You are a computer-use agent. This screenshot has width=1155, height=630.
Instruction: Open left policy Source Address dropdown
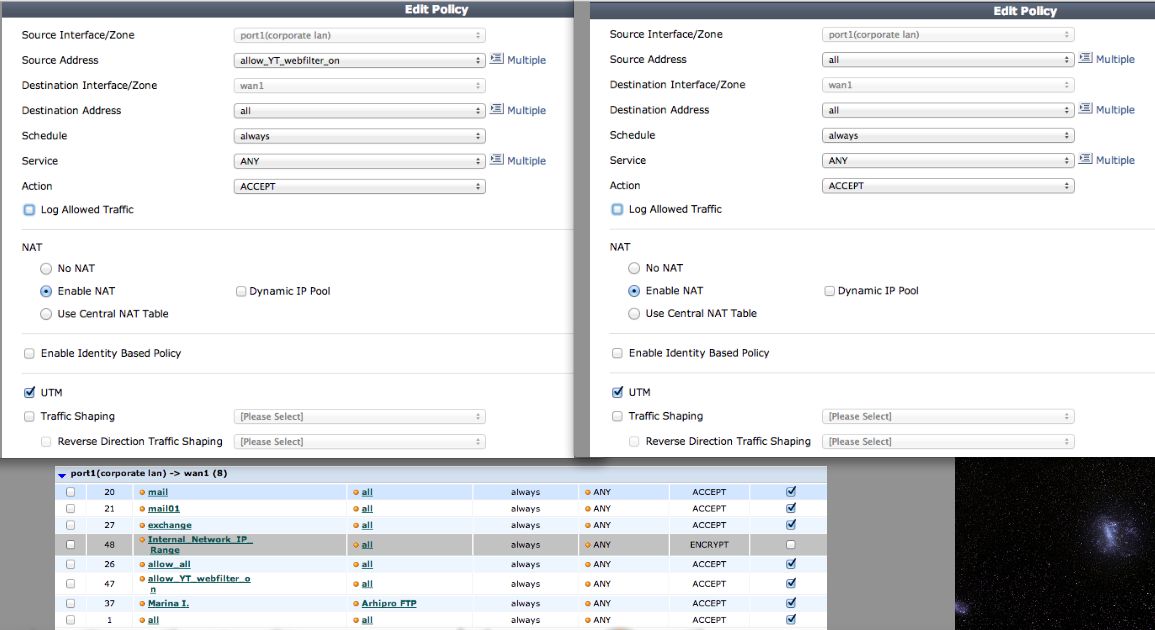point(359,60)
